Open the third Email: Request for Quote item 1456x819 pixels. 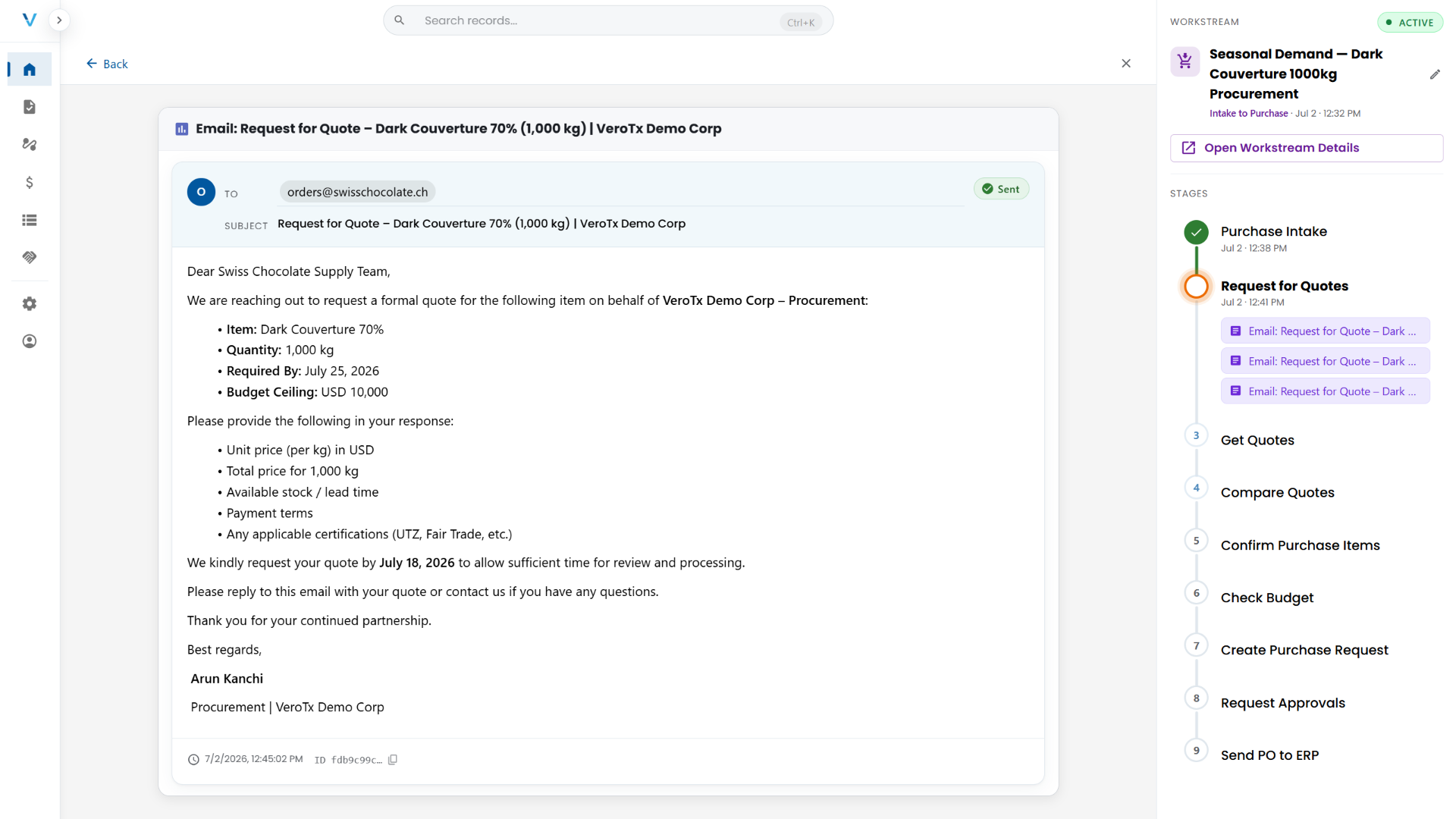pos(1325,391)
